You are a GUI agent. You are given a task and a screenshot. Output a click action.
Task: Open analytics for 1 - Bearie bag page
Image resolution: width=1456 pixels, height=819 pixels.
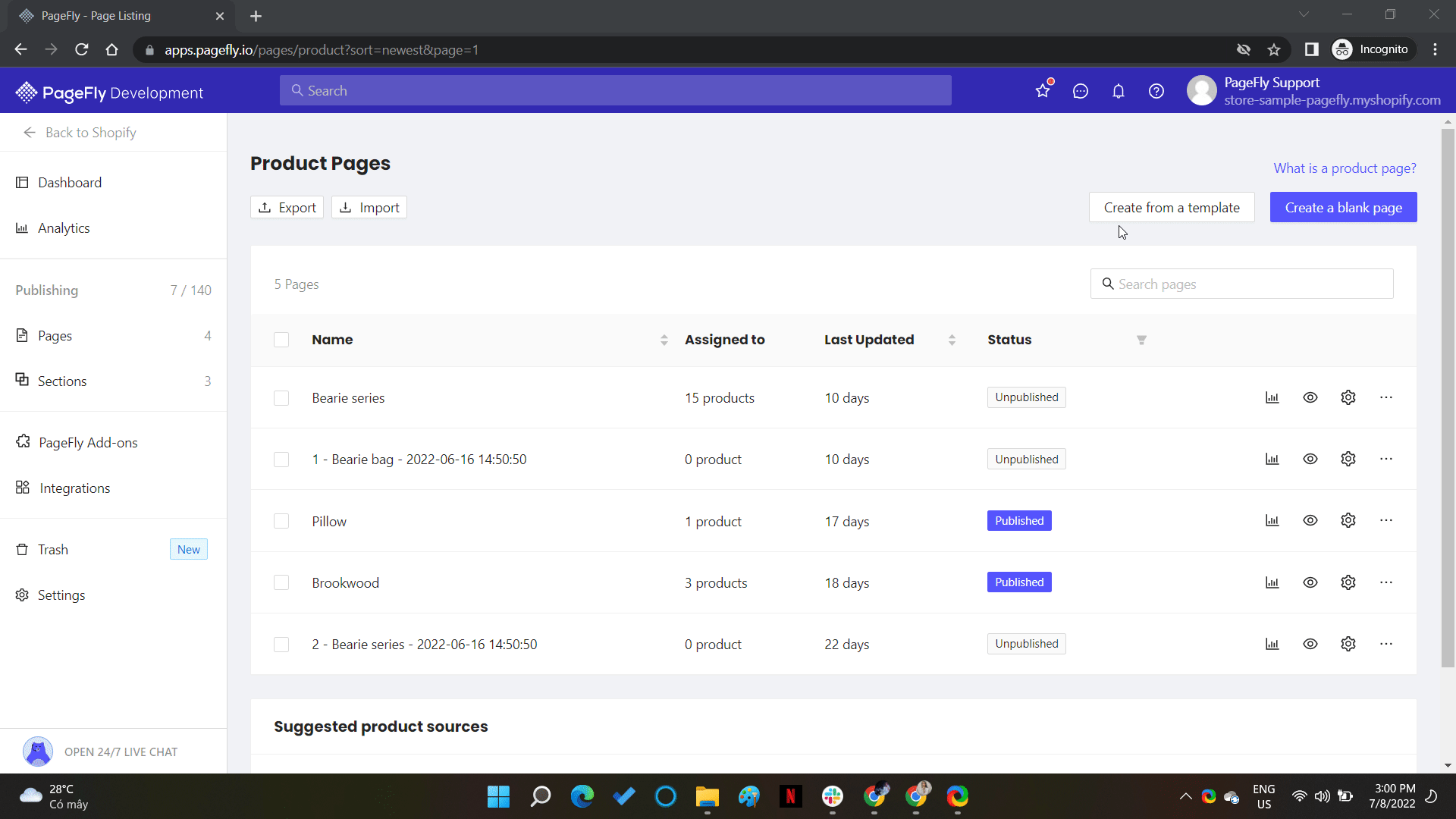tap(1272, 459)
